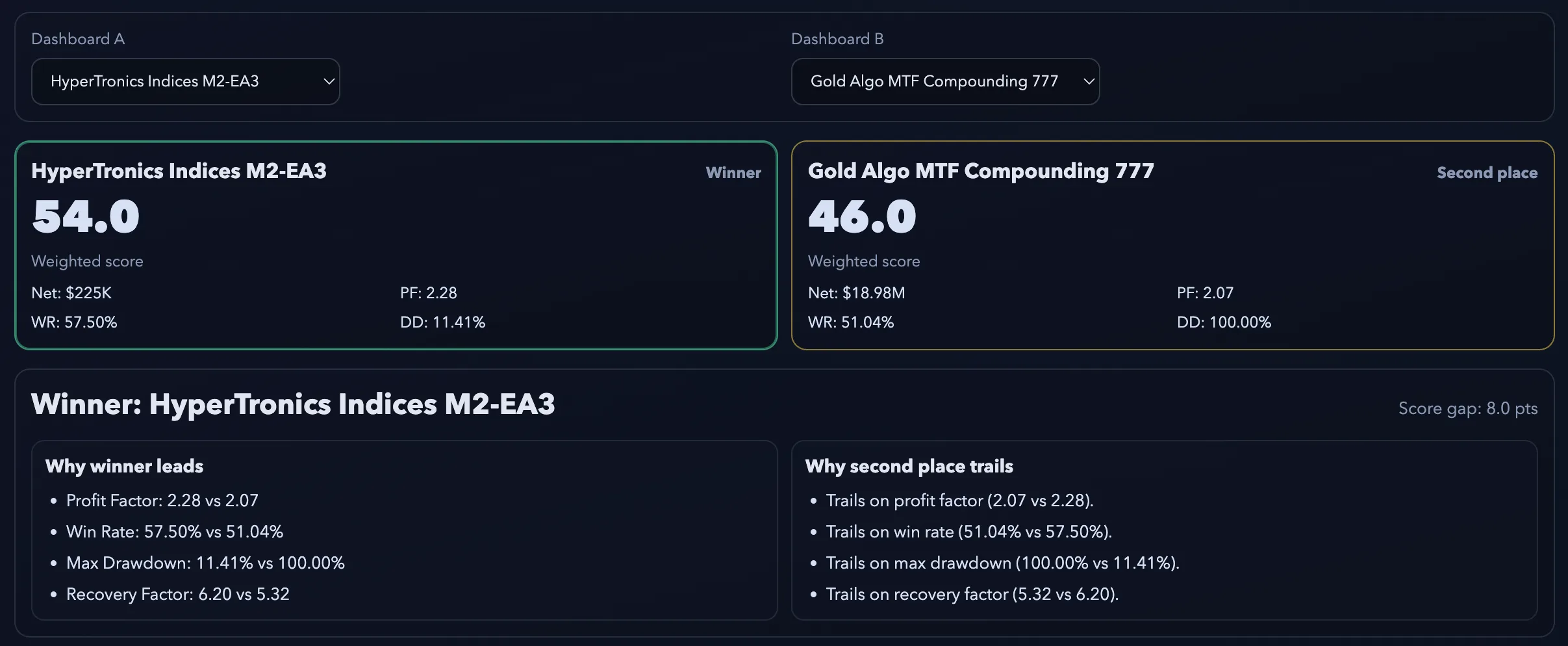Click the Trails on max drawdown bullet
Screen dimensions: 1568x646
coord(1002,563)
